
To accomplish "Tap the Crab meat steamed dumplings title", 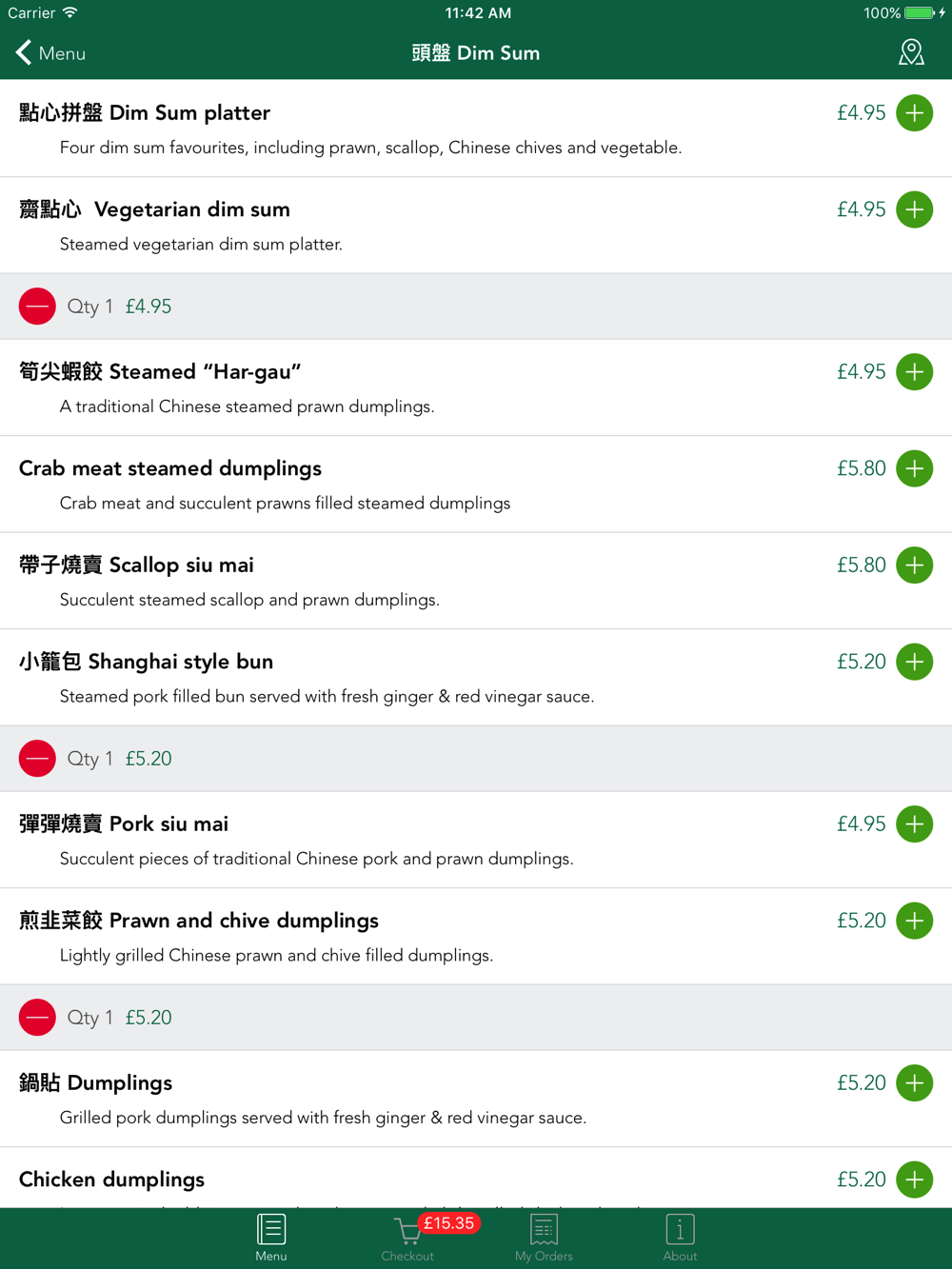I will pos(170,468).
